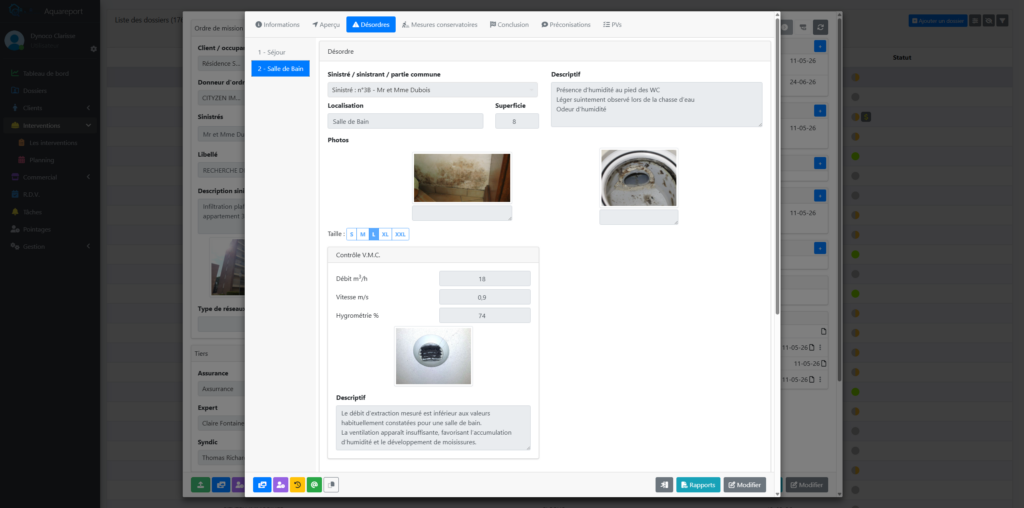Click the dollar badge in the Statut column
The image size is (1024, 508).
(x=866, y=117)
